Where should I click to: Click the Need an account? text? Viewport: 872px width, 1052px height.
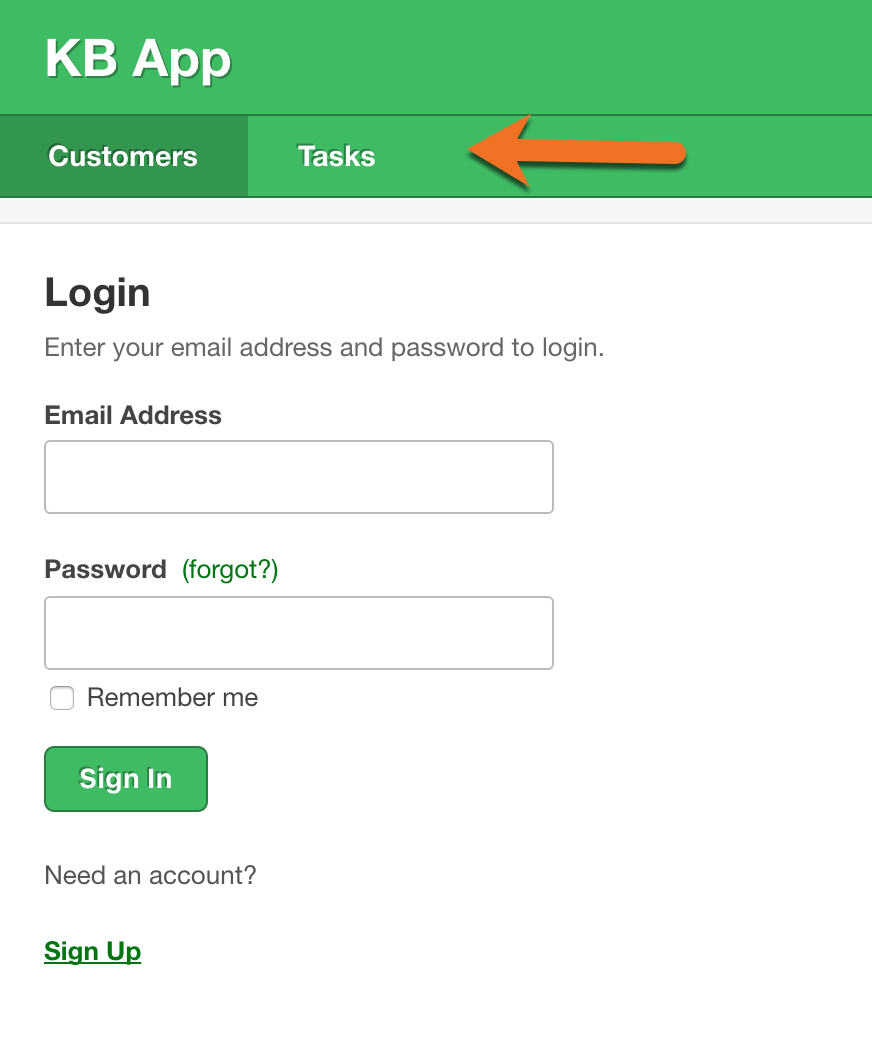[150, 876]
